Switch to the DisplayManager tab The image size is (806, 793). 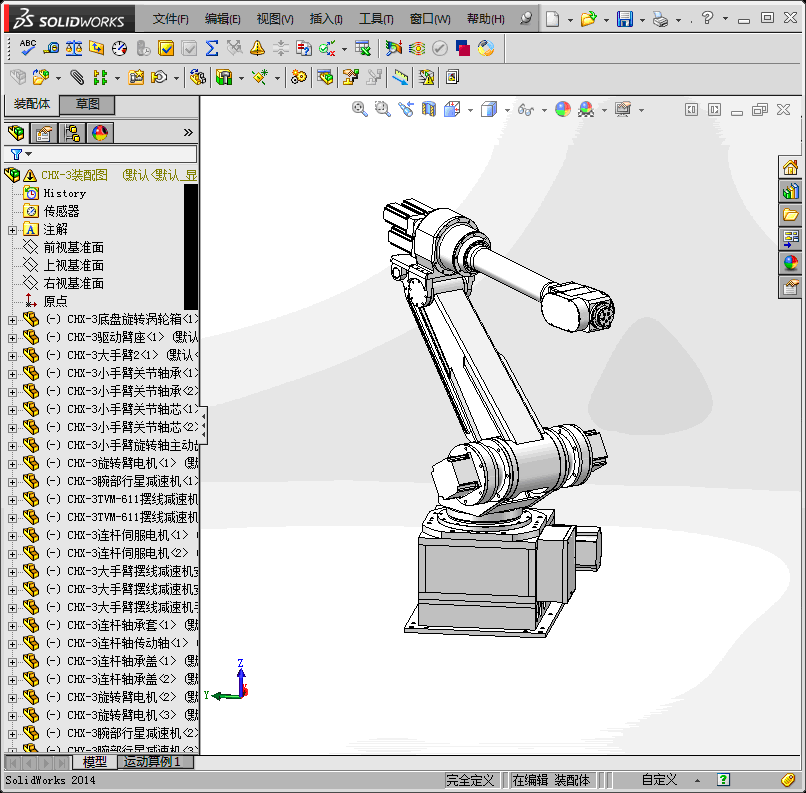[x=100, y=133]
